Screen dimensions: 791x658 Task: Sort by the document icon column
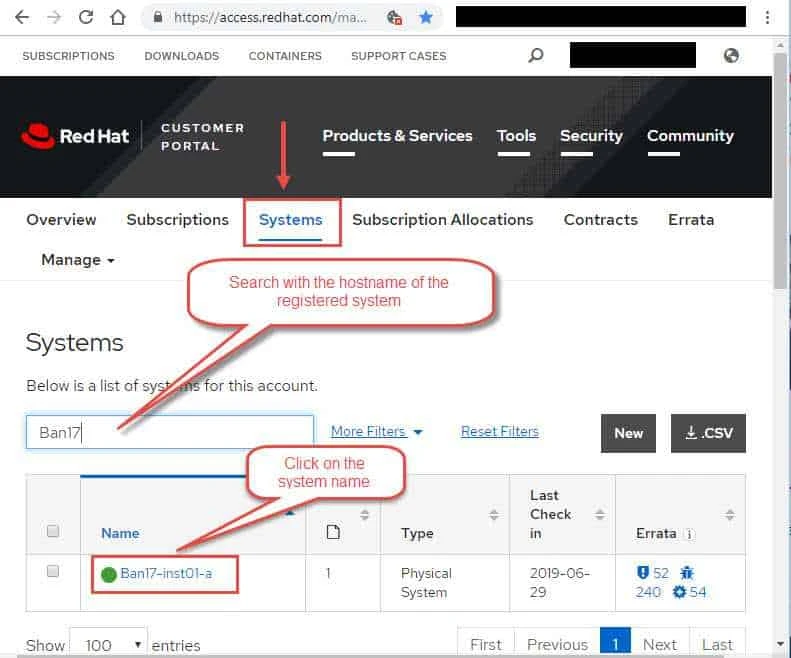pos(364,515)
